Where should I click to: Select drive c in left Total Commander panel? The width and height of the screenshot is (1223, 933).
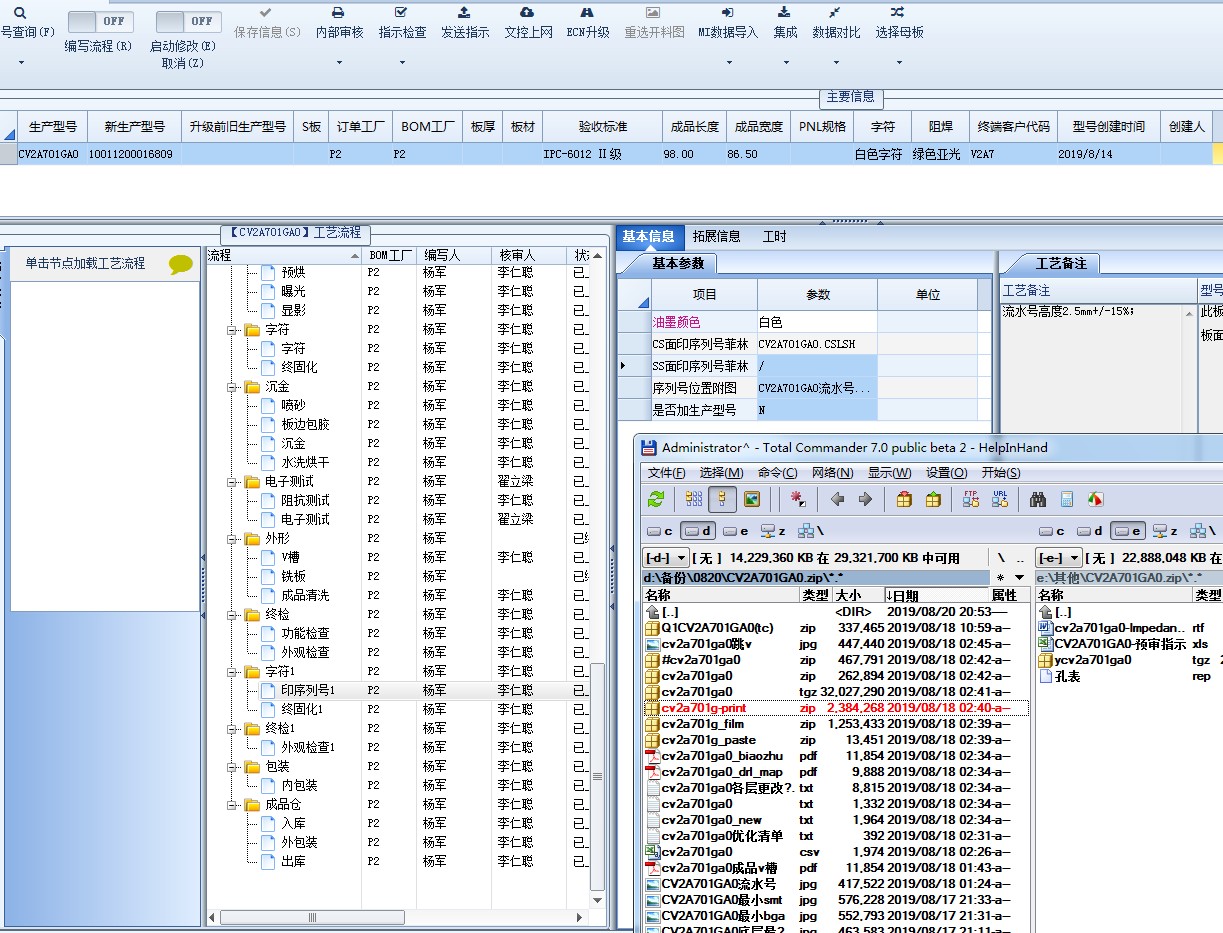(660, 531)
